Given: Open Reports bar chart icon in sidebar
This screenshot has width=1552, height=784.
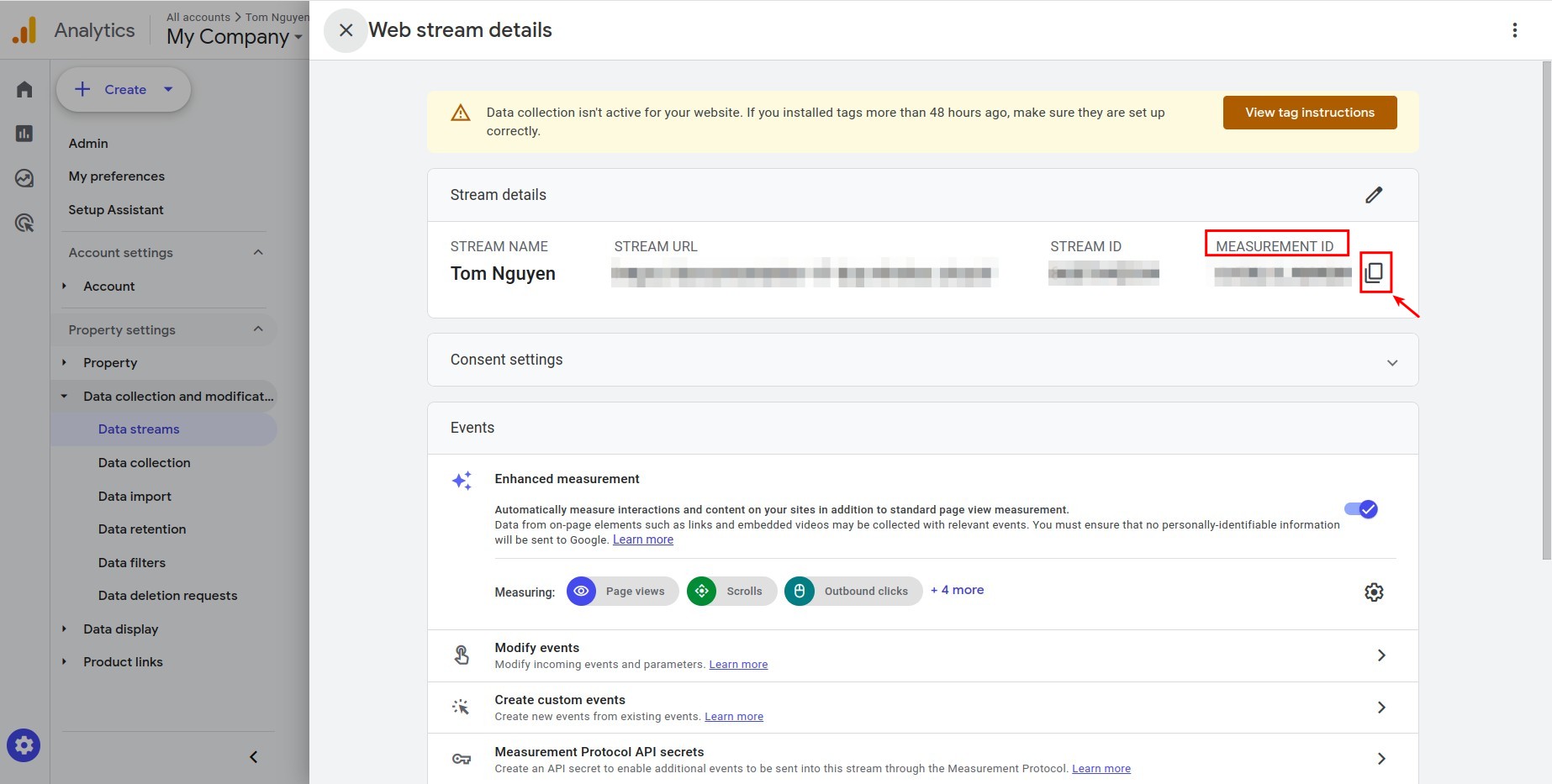Looking at the screenshot, I should 24,134.
